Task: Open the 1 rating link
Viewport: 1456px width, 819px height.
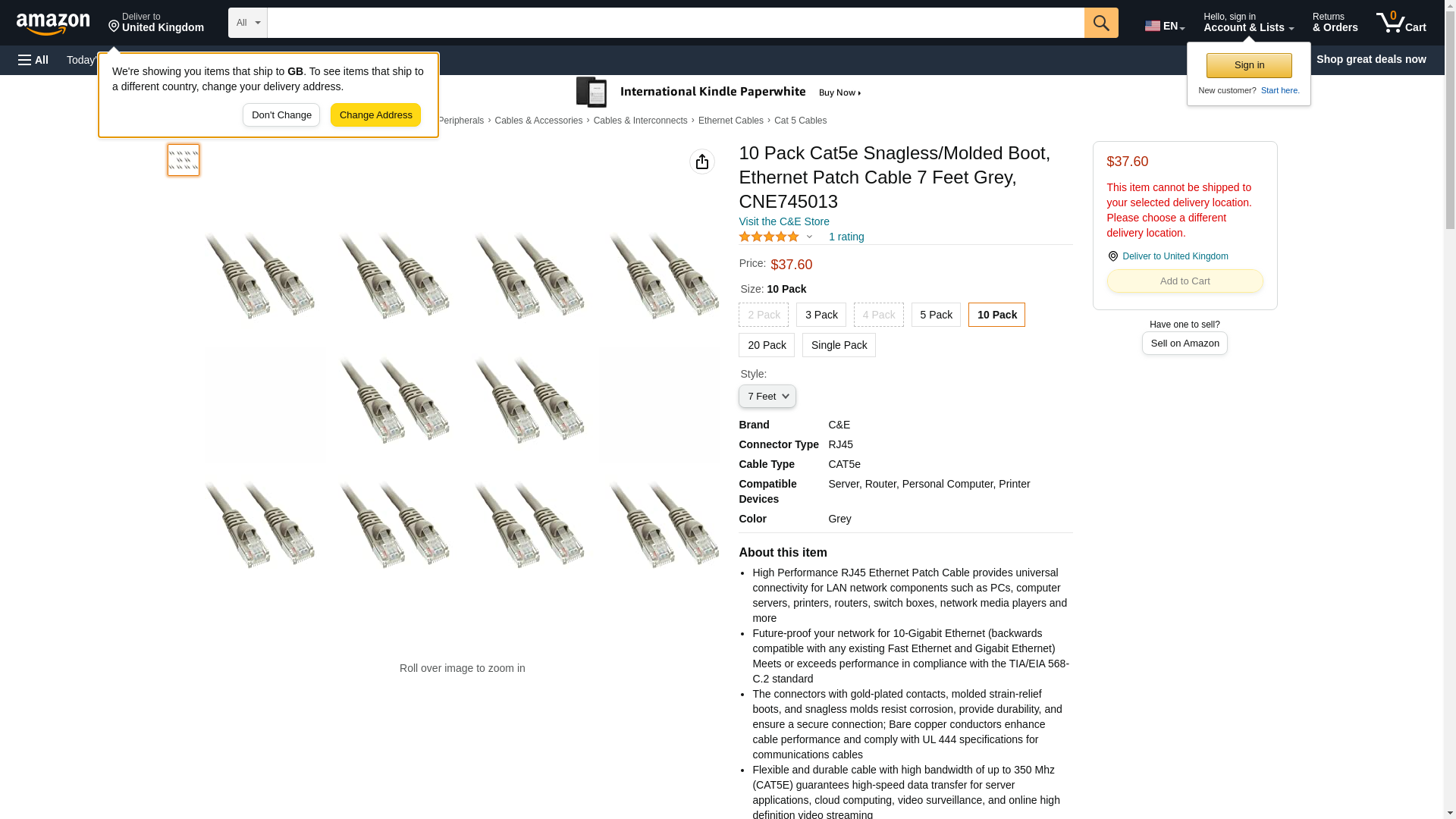Action: click(846, 237)
